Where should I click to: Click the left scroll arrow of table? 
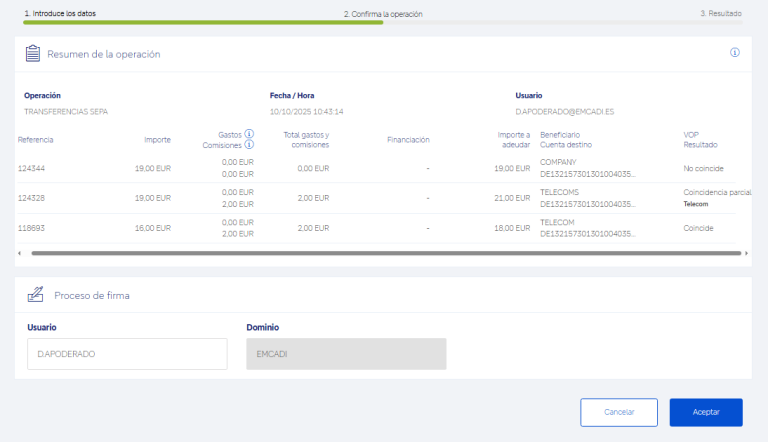[21, 253]
